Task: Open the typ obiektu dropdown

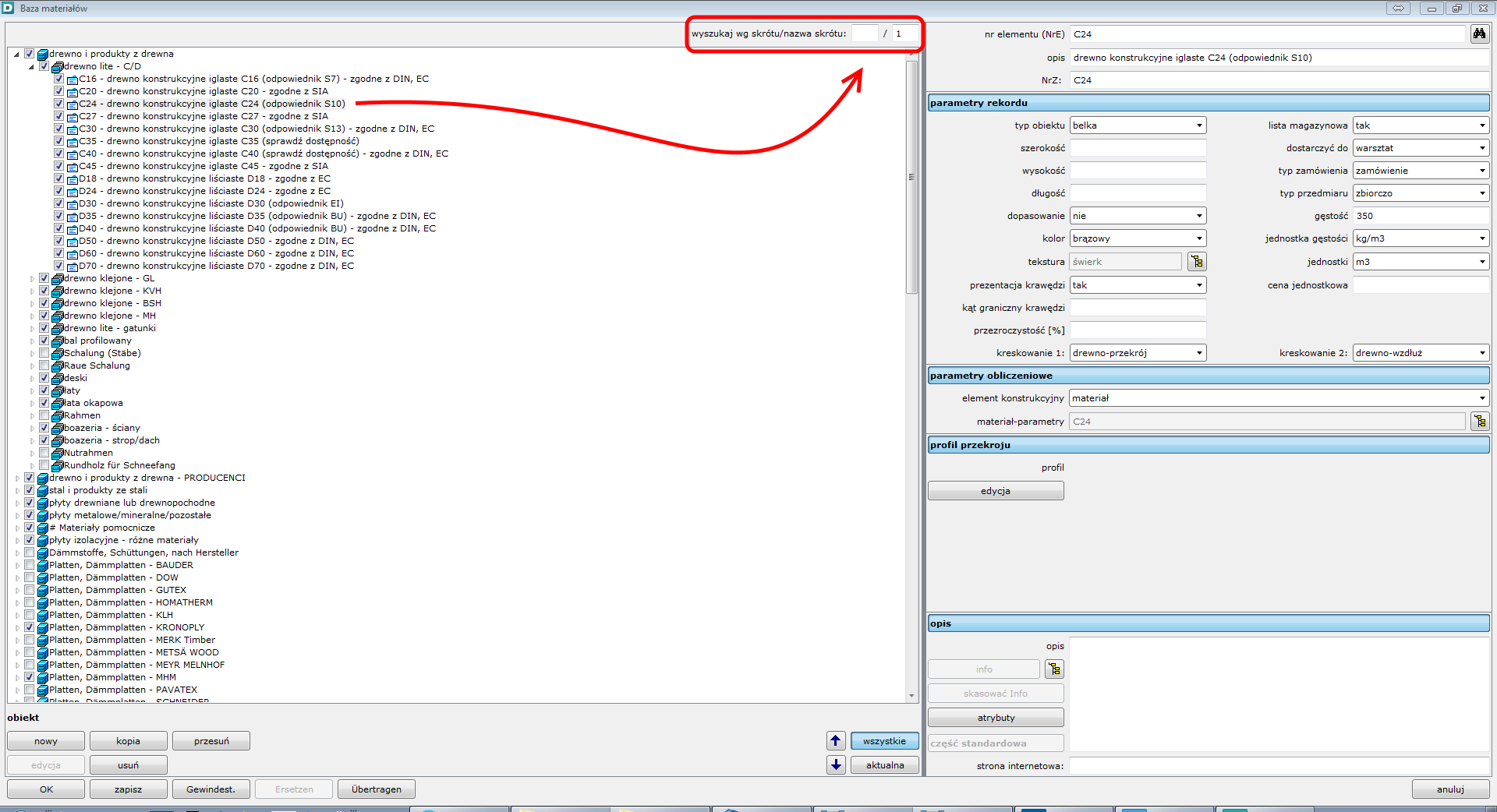Action: pyautogui.click(x=1138, y=125)
